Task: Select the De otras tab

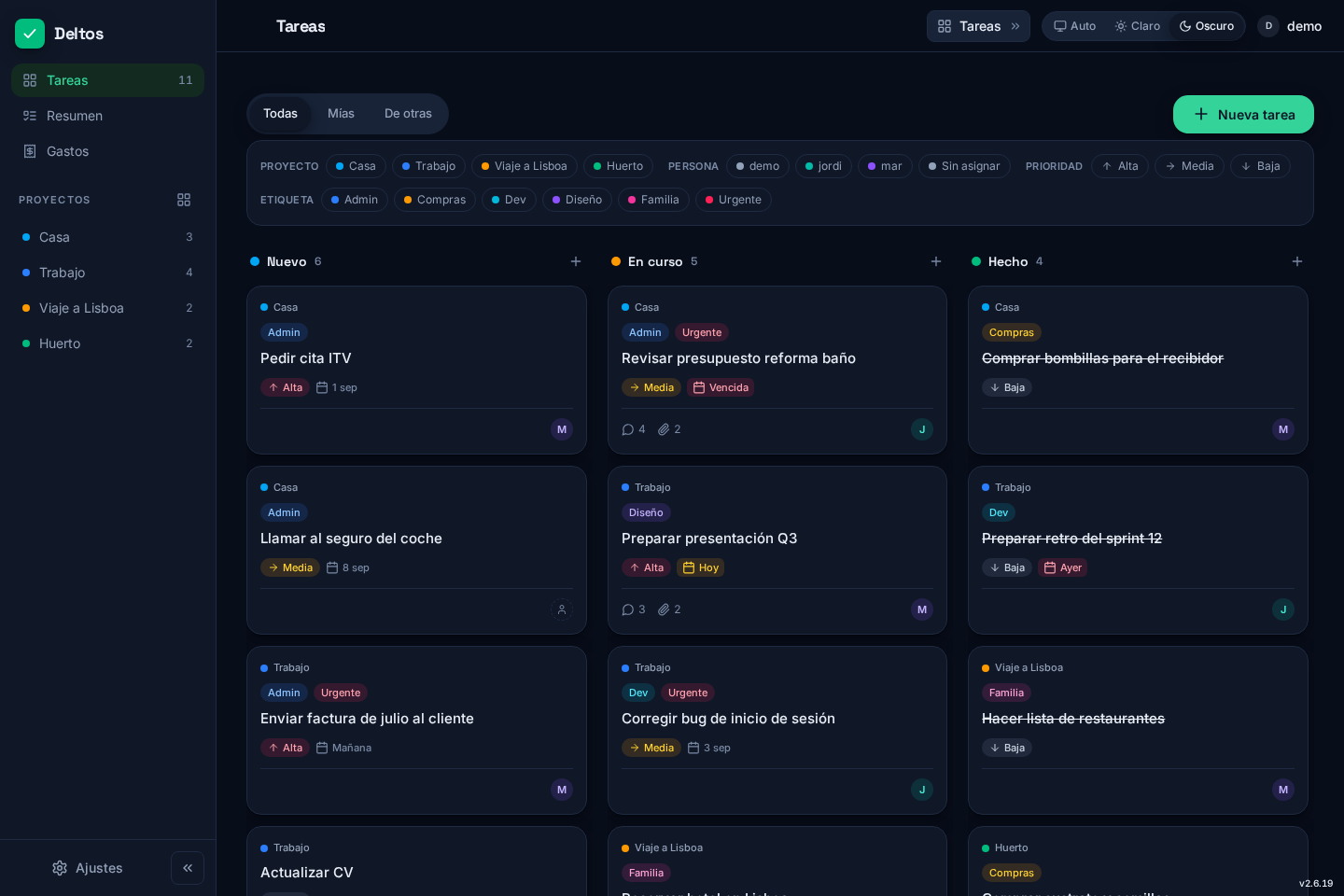Action: pyautogui.click(x=408, y=114)
